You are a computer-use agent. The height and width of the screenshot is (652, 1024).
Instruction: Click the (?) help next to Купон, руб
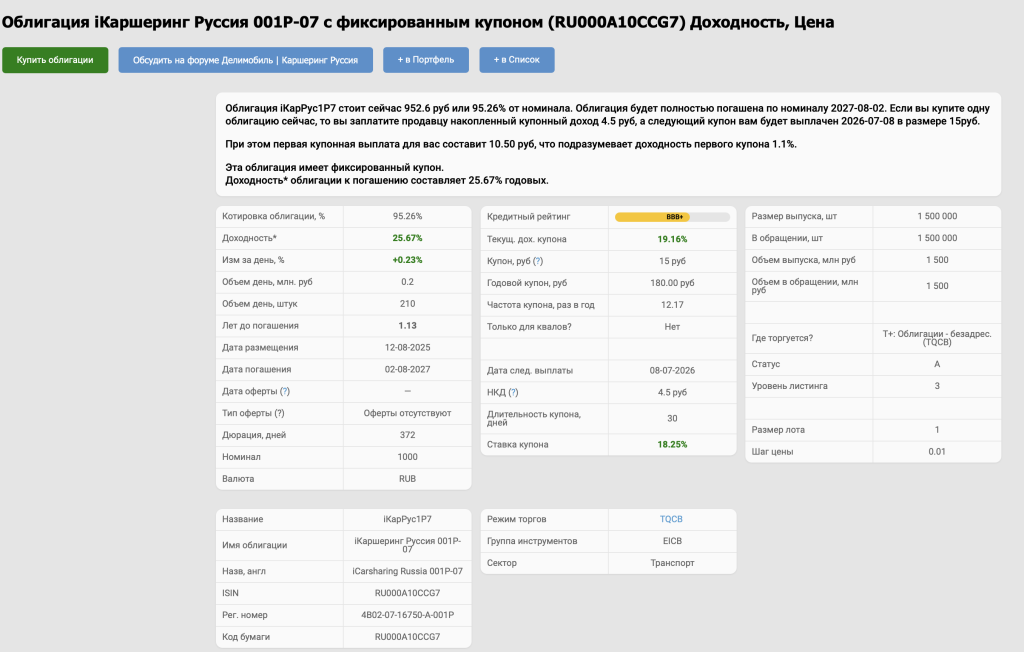point(538,261)
